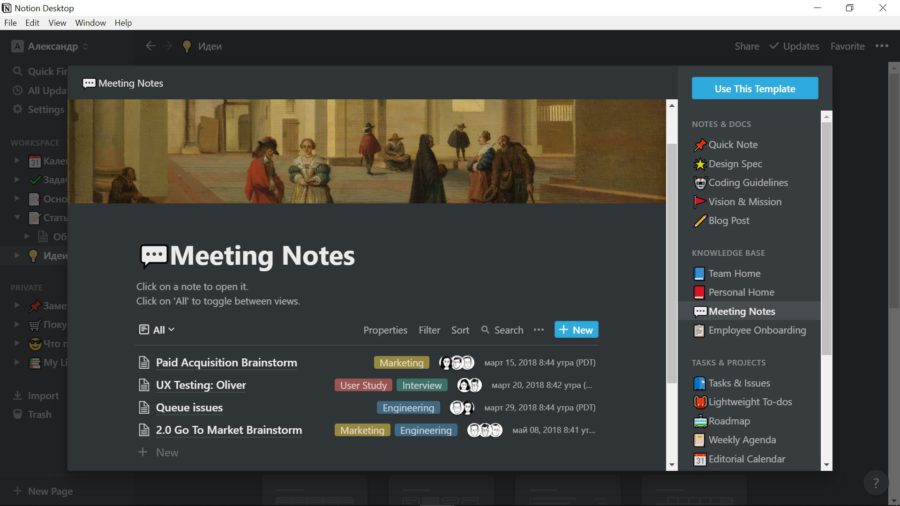Expand the checkmark tasks page in sidebar

pyautogui.click(x=17, y=180)
